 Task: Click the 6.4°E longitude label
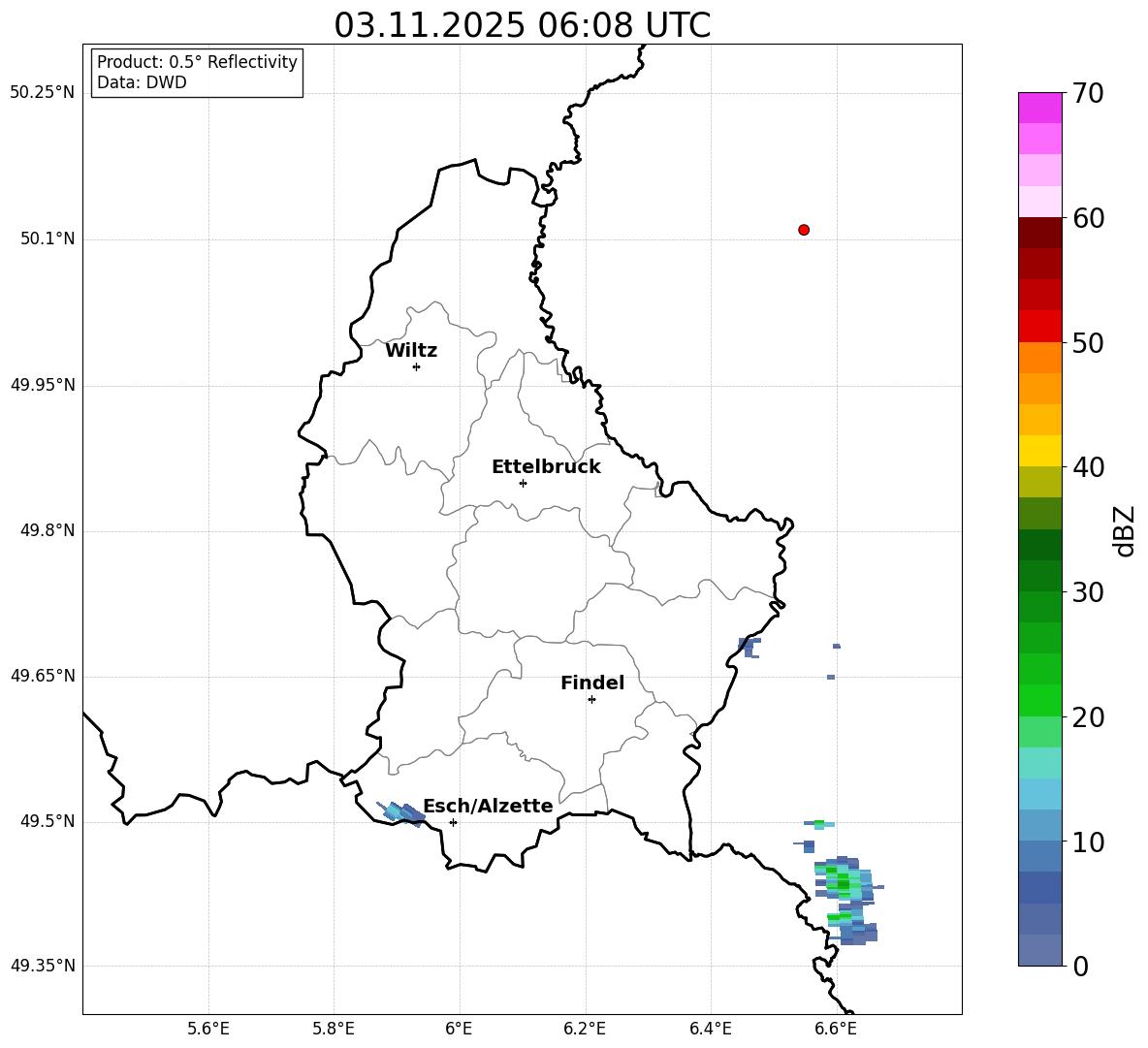[710, 1030]
